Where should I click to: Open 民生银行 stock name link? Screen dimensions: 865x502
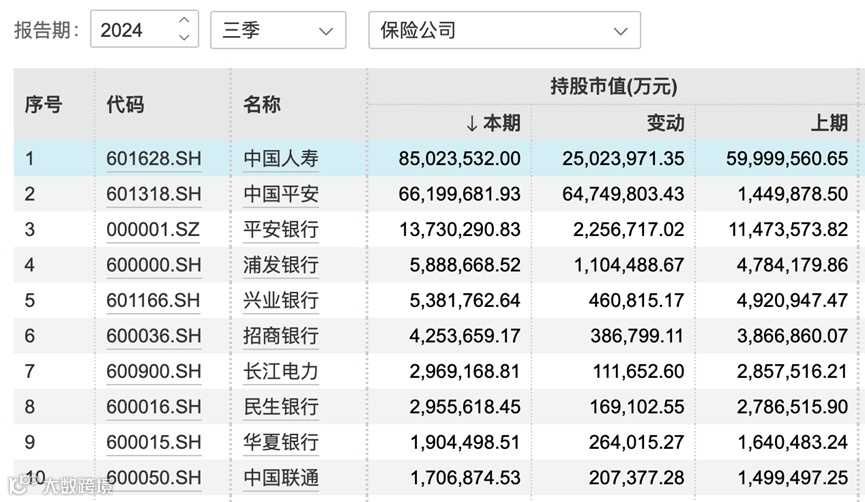pyautogui.click(x=281, y=407)
